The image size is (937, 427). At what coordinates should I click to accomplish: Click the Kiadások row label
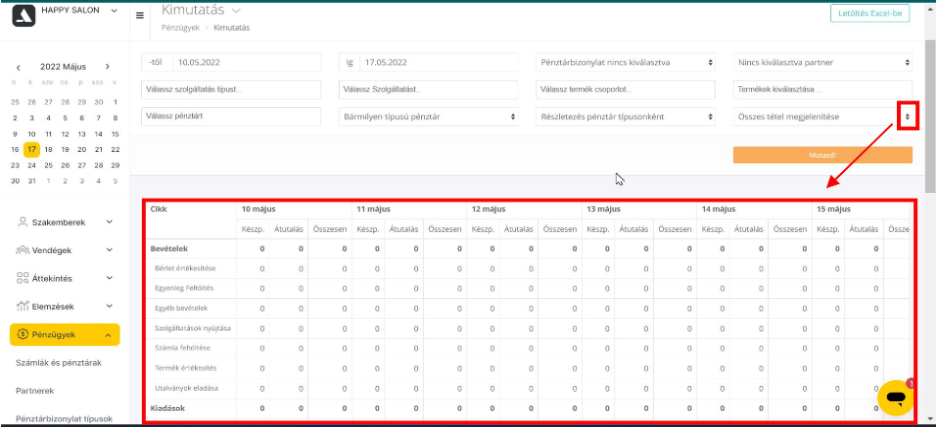167,408
